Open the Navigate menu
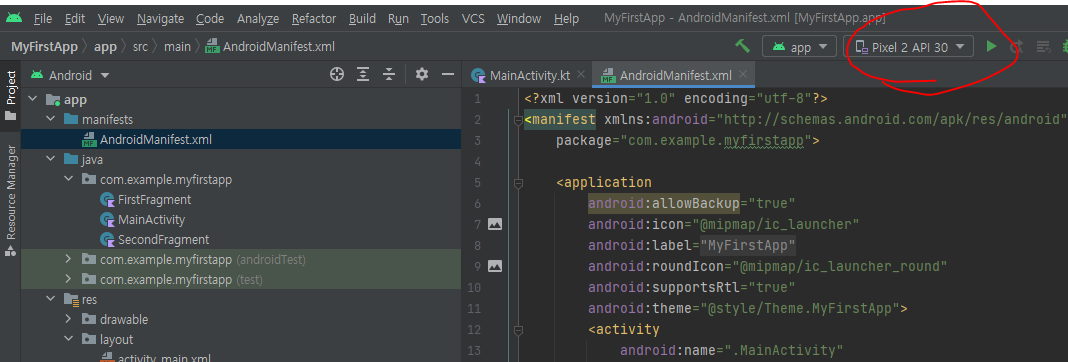Viewport: 1068px width, 362px height. [160, 18]
